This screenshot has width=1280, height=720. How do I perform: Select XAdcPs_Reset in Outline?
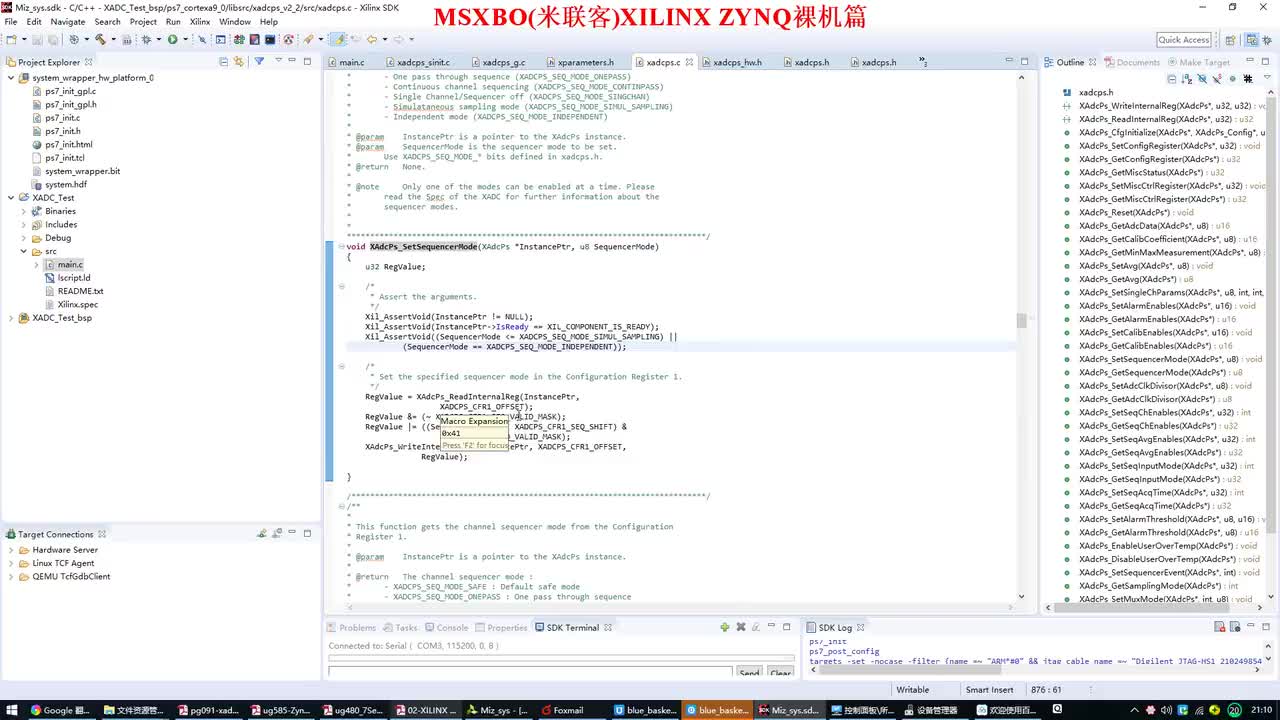point(1136,212)
